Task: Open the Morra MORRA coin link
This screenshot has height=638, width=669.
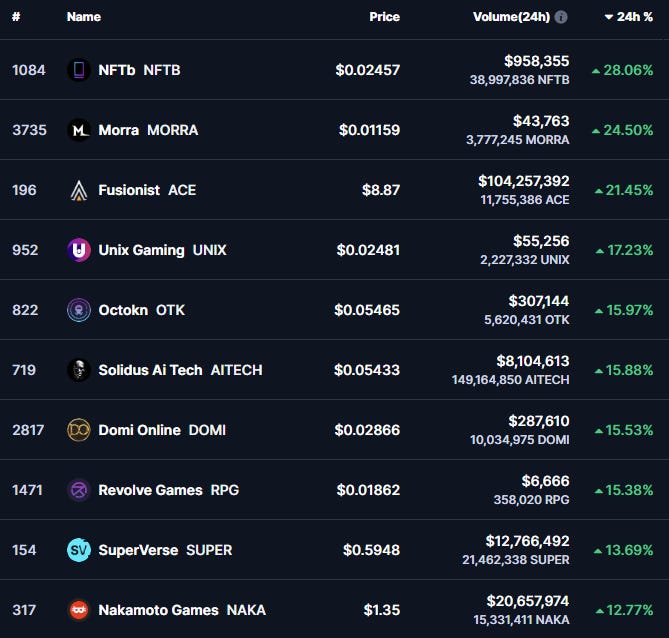Action: (148, 130)
